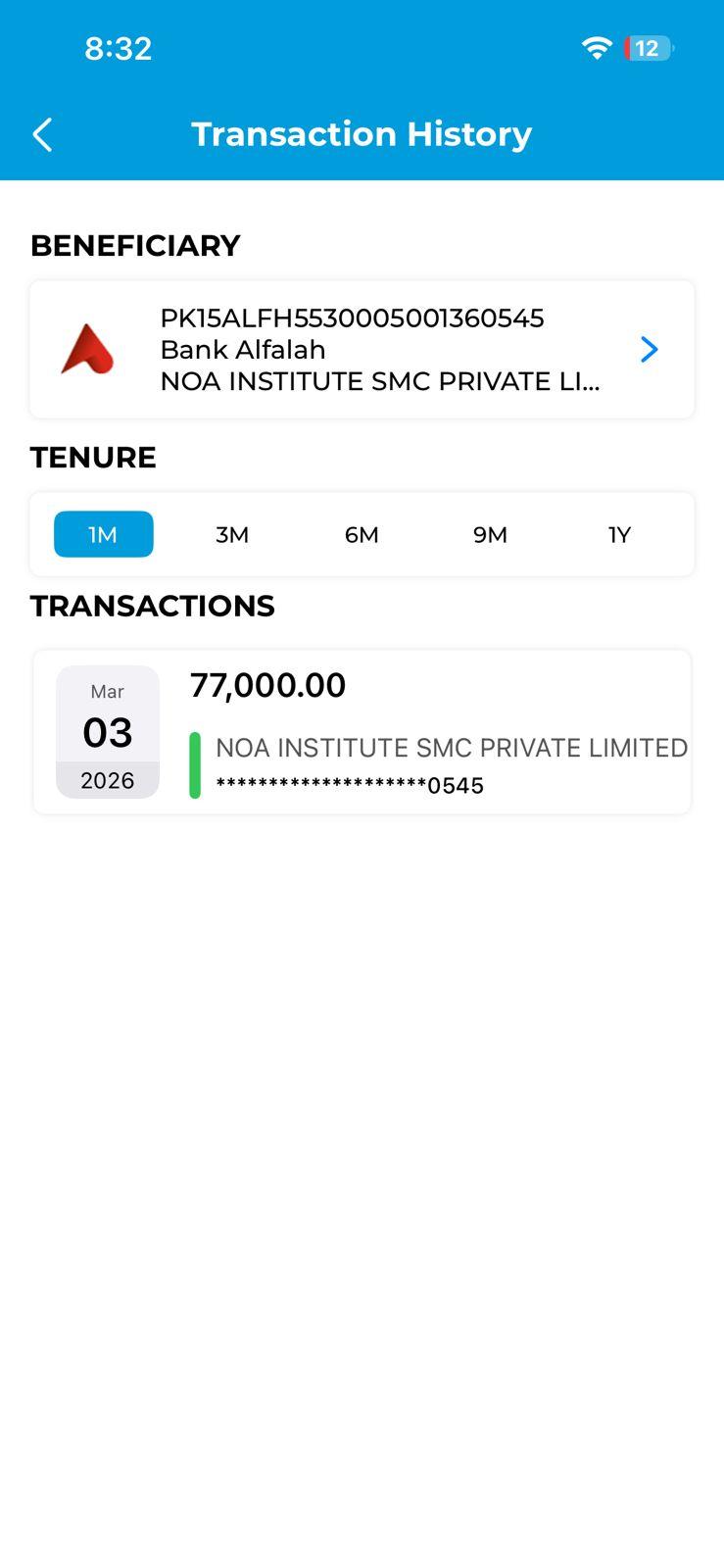Select the 9M tenure tab
The height and width of the screenshot is (1568, 724).
coord(490,534)
